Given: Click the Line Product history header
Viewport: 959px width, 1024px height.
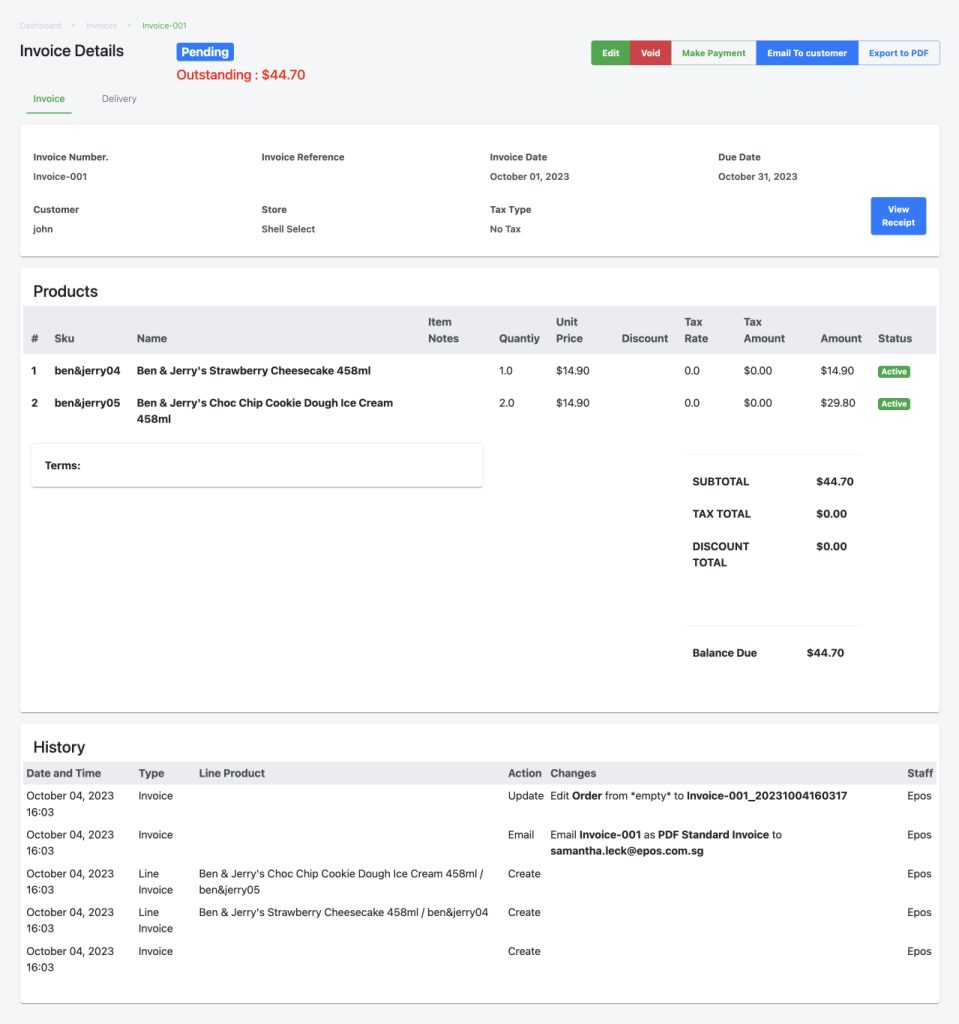Looking at the screenshot, I should [x=232, y=773].
